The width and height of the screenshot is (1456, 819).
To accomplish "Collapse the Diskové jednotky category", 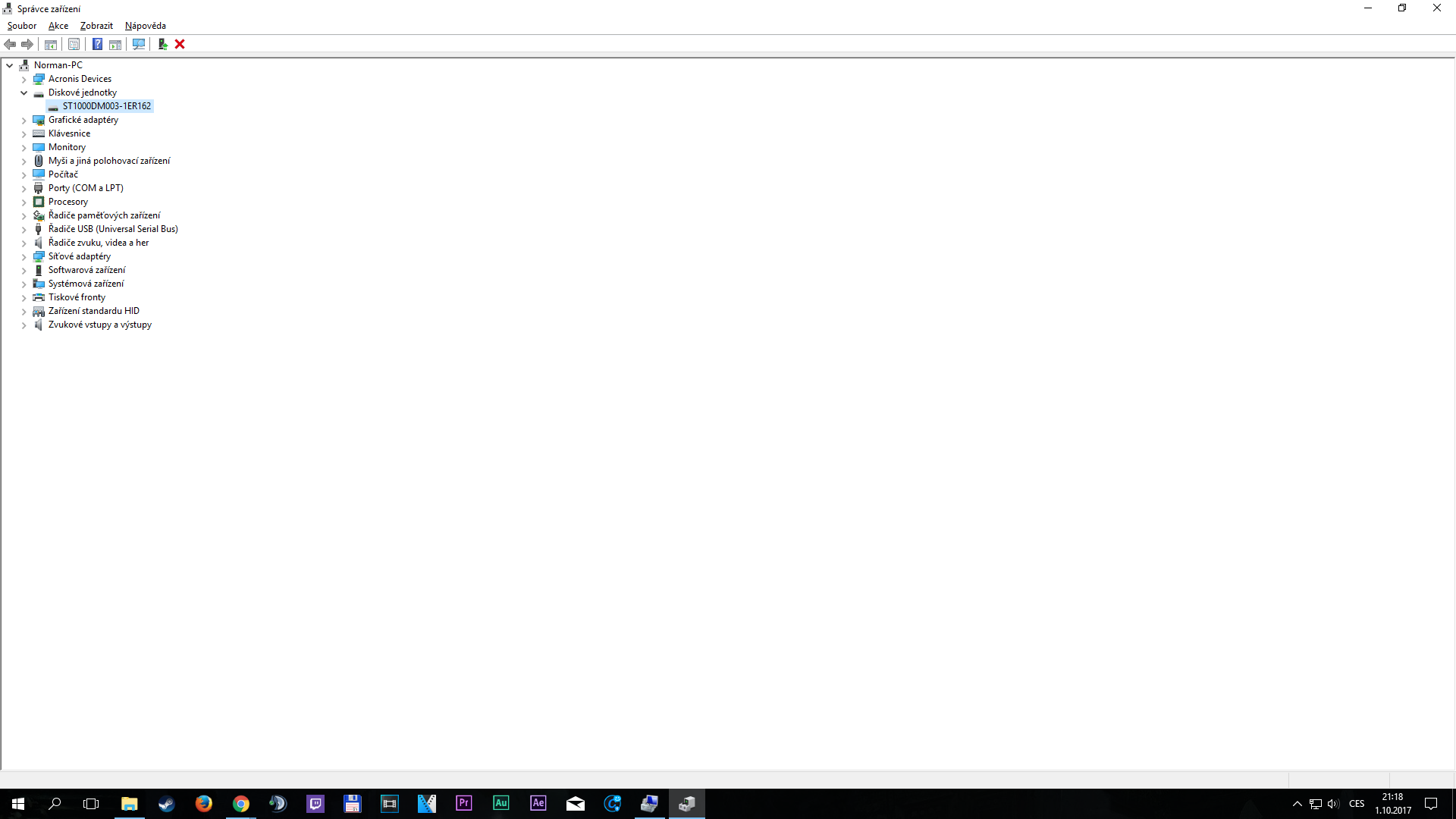I will 24,93.
